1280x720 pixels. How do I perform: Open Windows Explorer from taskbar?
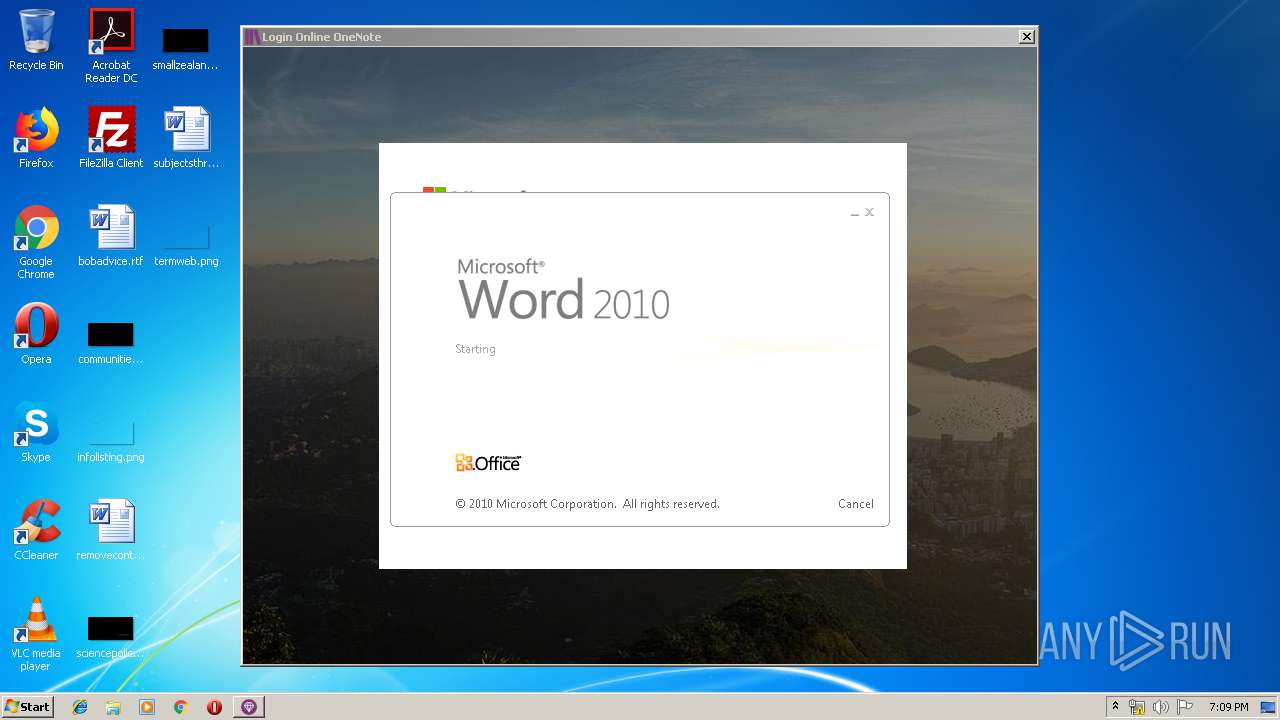113,707
